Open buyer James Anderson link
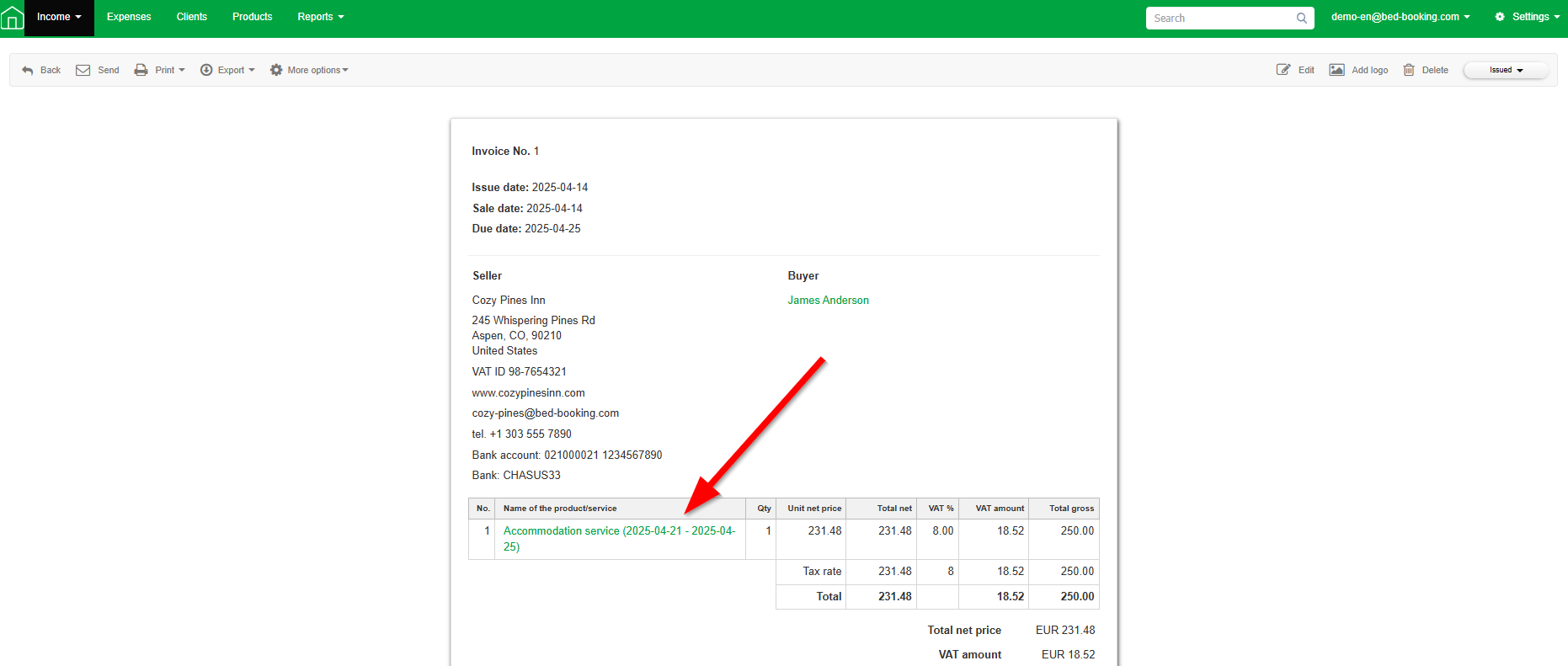Screen dimensions: 1568x666 [829, 300]
